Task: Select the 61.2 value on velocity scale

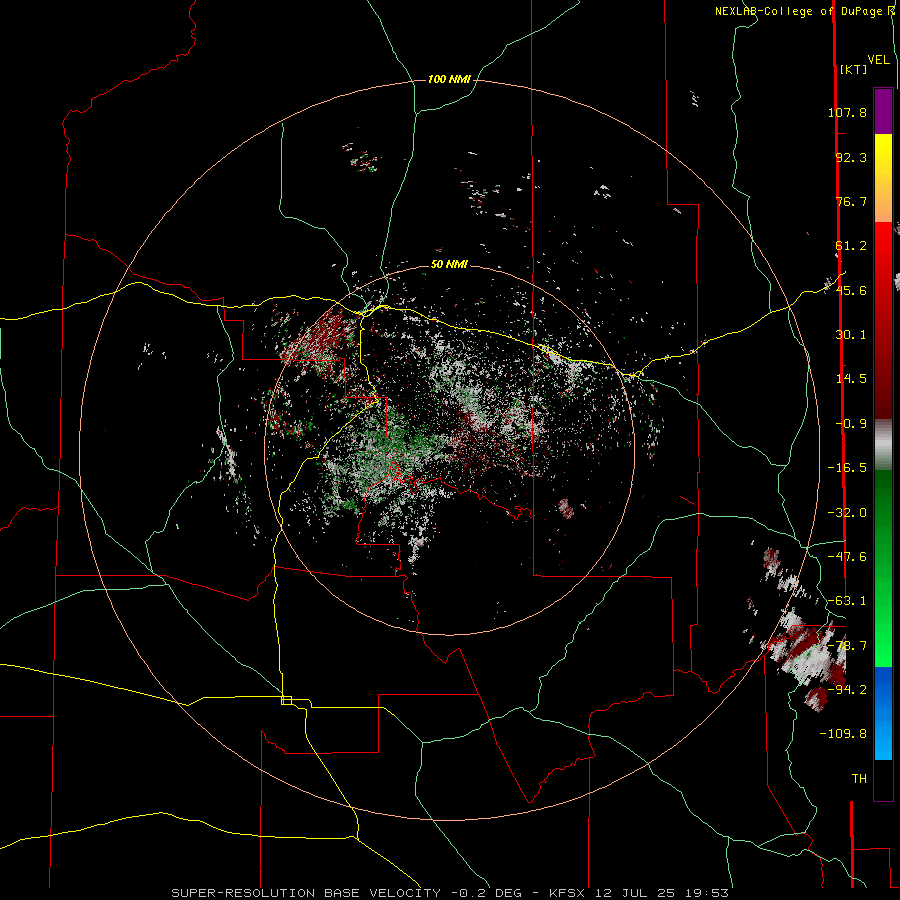Action: [x=851, y=246]
